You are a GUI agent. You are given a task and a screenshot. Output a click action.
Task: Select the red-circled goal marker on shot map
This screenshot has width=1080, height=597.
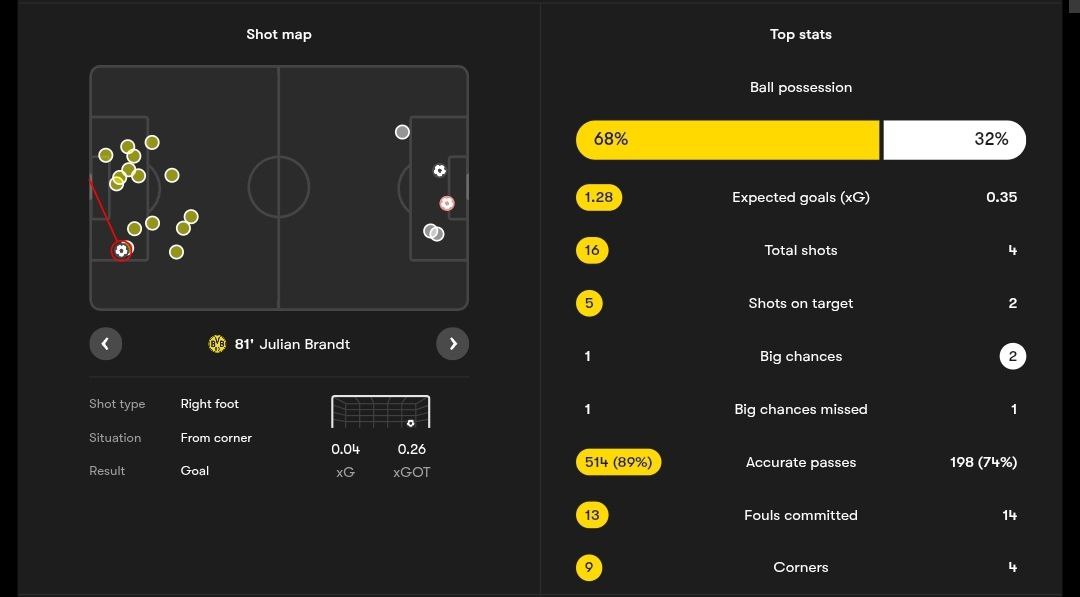[x=122, y=251]
